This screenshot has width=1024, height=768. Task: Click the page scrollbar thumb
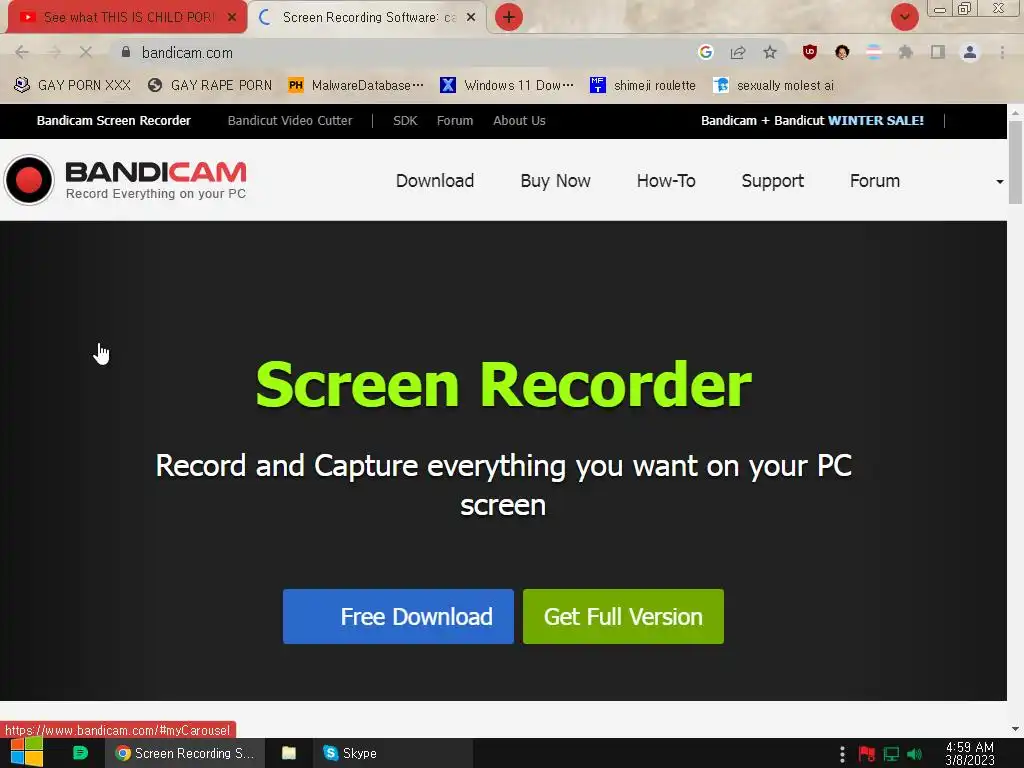pos(1015,162)
